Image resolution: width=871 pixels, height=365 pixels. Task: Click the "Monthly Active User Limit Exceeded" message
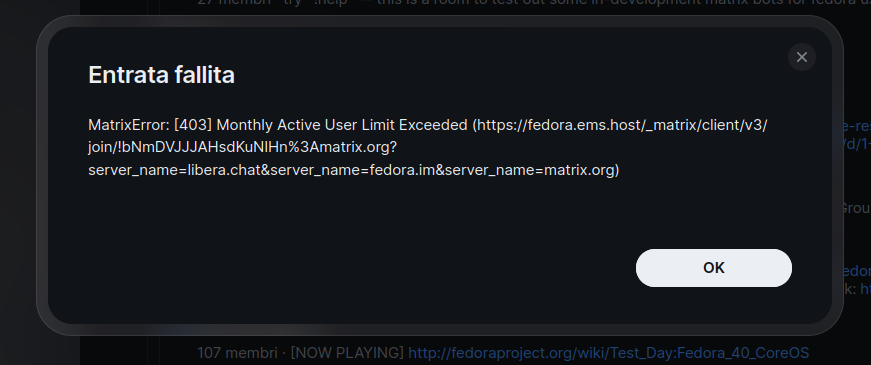[x=342, y=125]
